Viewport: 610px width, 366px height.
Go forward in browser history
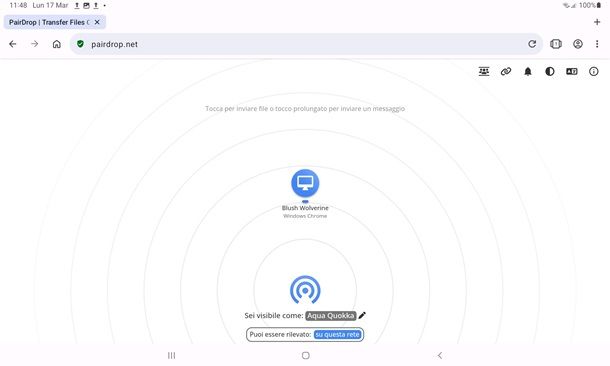[x=35, y=44]
